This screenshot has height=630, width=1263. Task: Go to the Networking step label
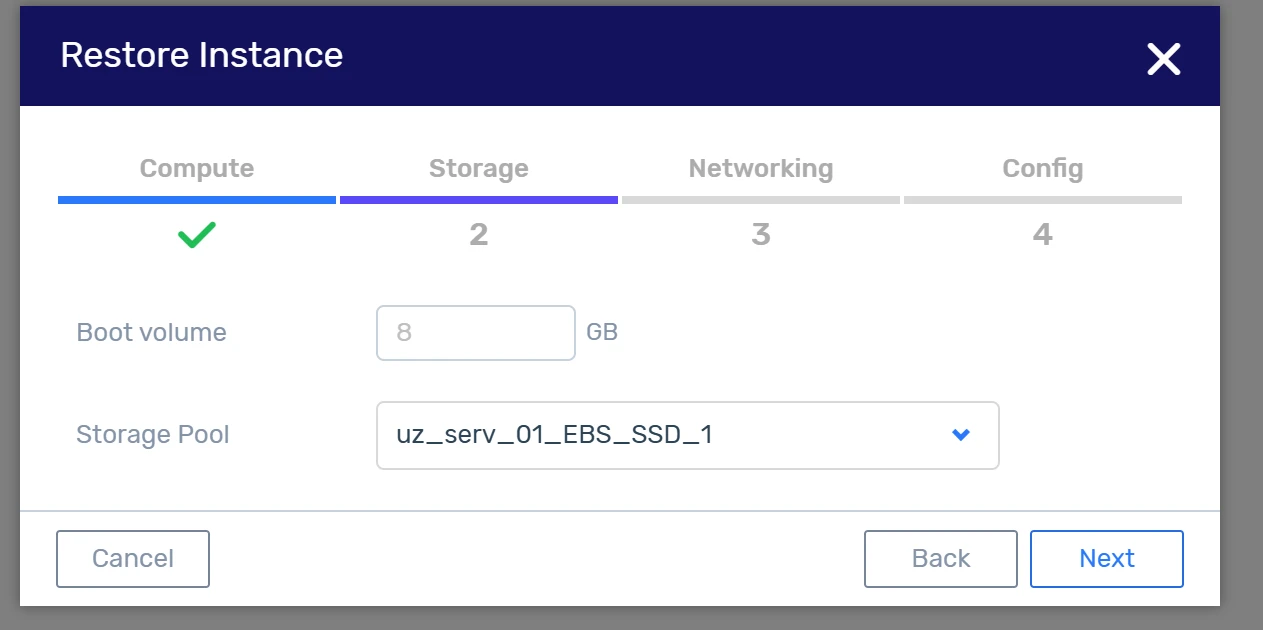coord(761,169)
